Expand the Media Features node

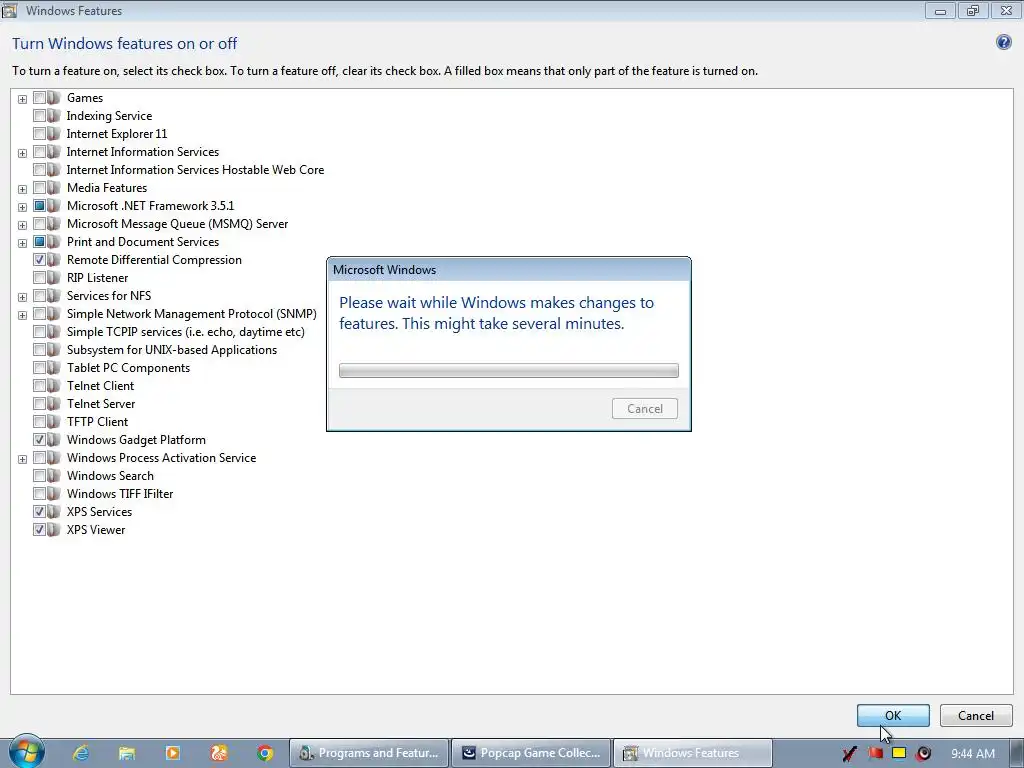[22, 189]
